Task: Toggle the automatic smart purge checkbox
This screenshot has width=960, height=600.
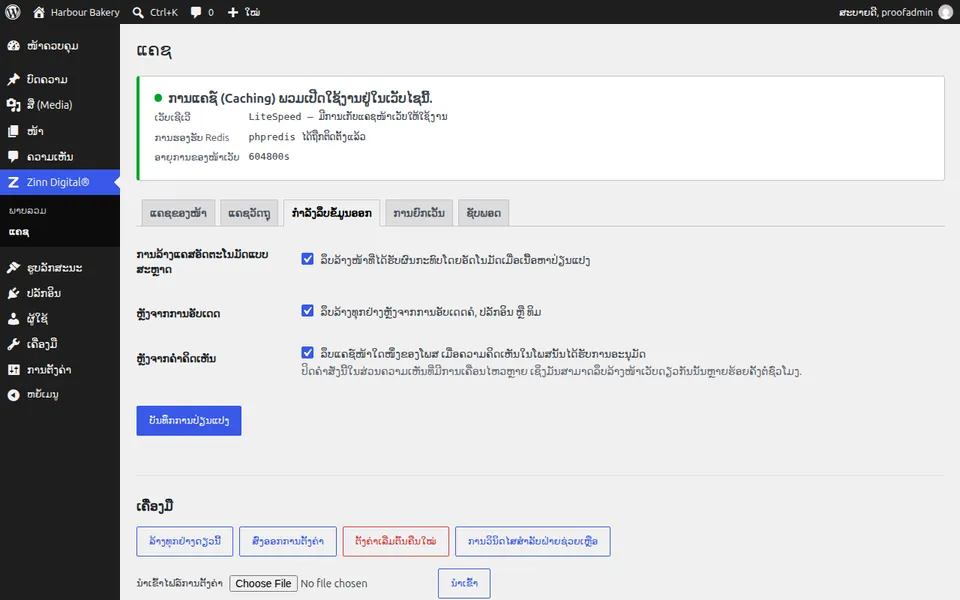Action: pyautogui.click(x=307, y=259)
